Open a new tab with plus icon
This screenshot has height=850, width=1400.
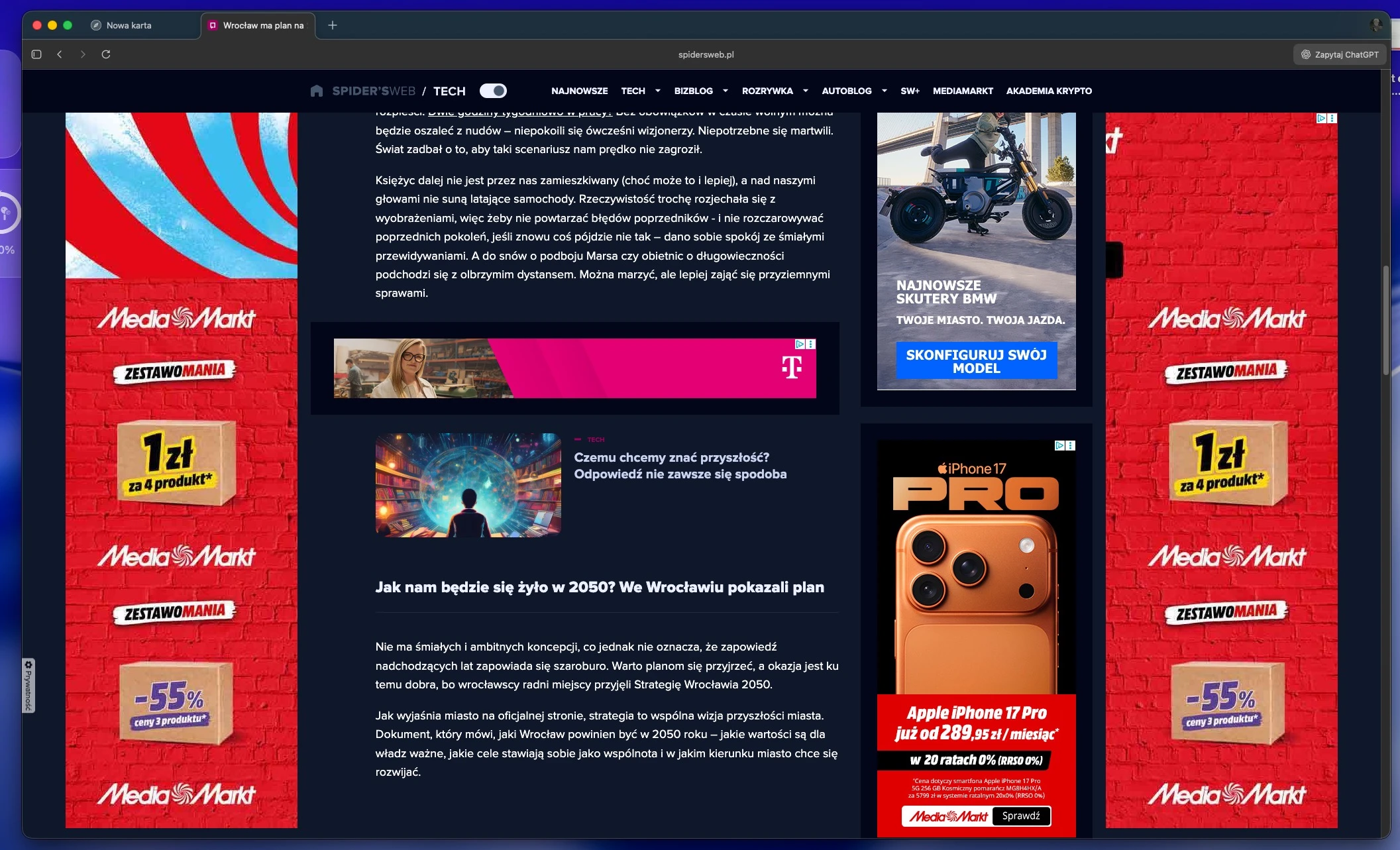(x=333, y=25)
